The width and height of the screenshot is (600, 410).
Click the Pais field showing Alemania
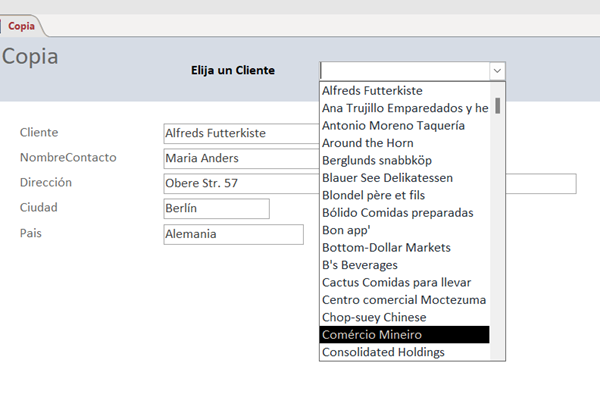[x=233, y=234]
